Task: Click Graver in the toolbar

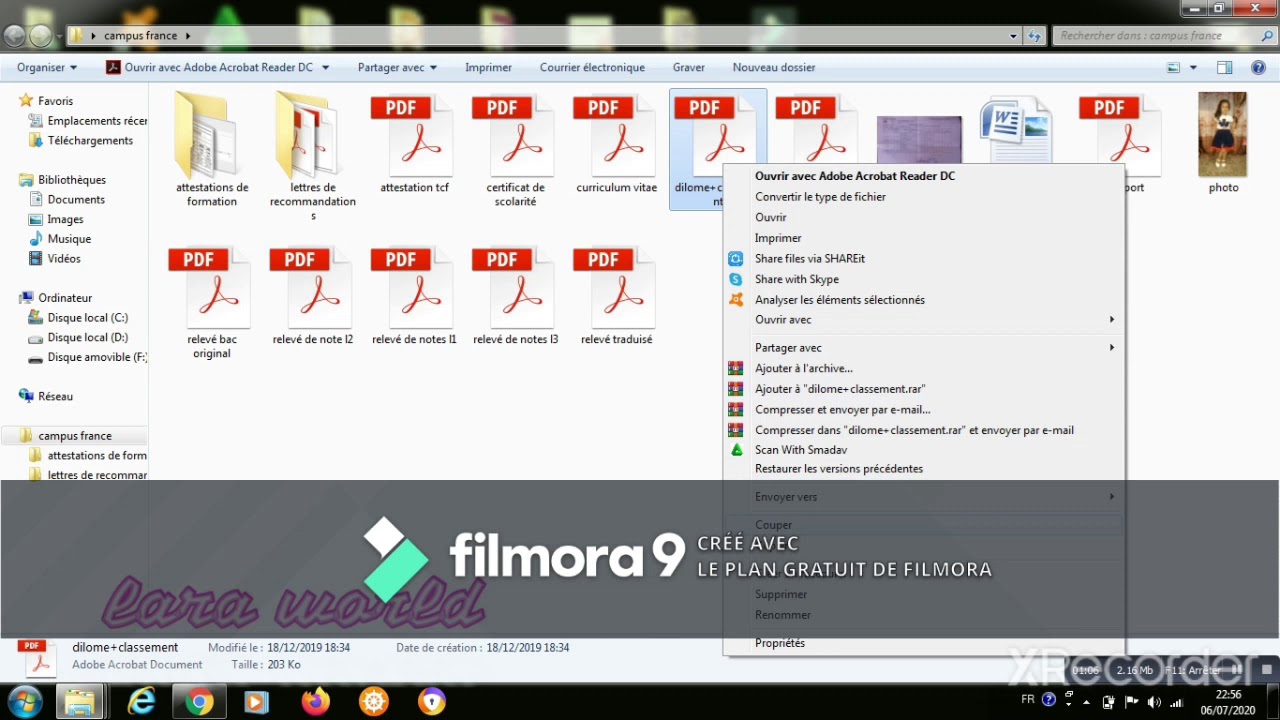Action: [x=689, y=68]
